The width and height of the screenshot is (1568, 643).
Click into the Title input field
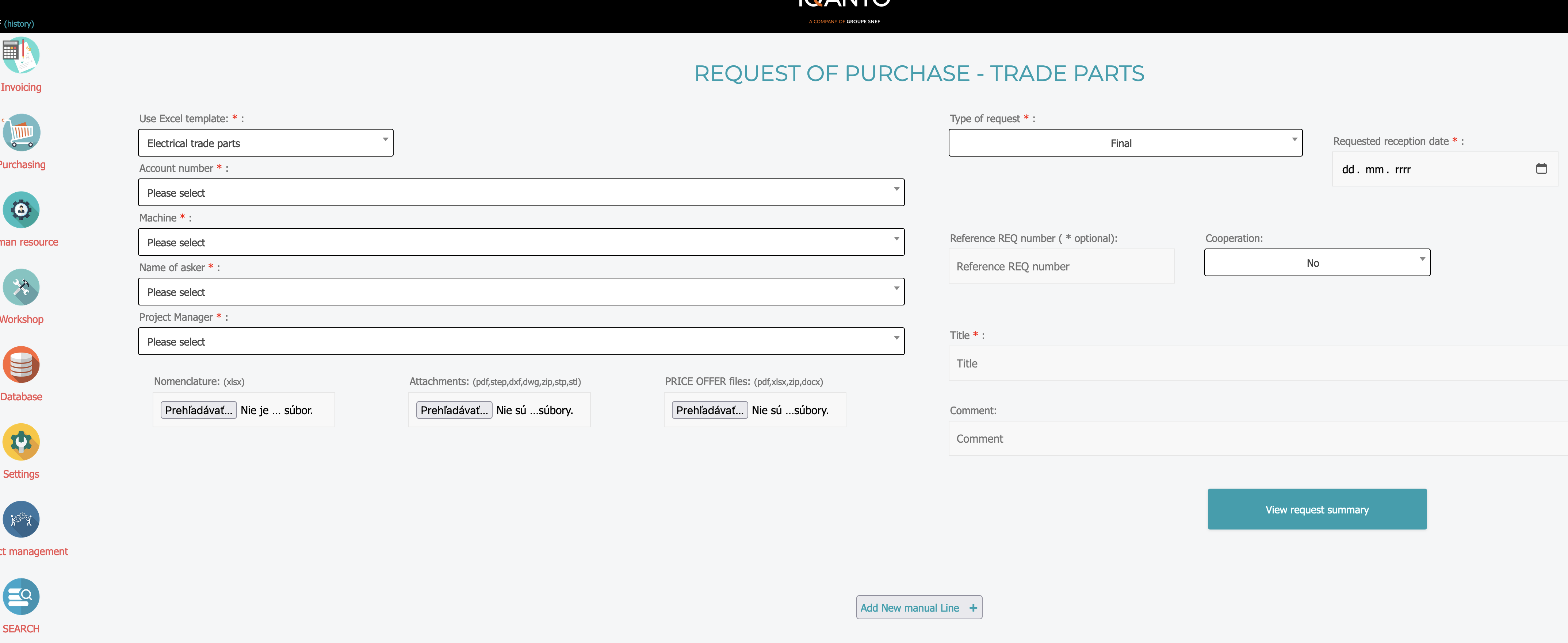pyautogui.click(x=1257, y=363)
